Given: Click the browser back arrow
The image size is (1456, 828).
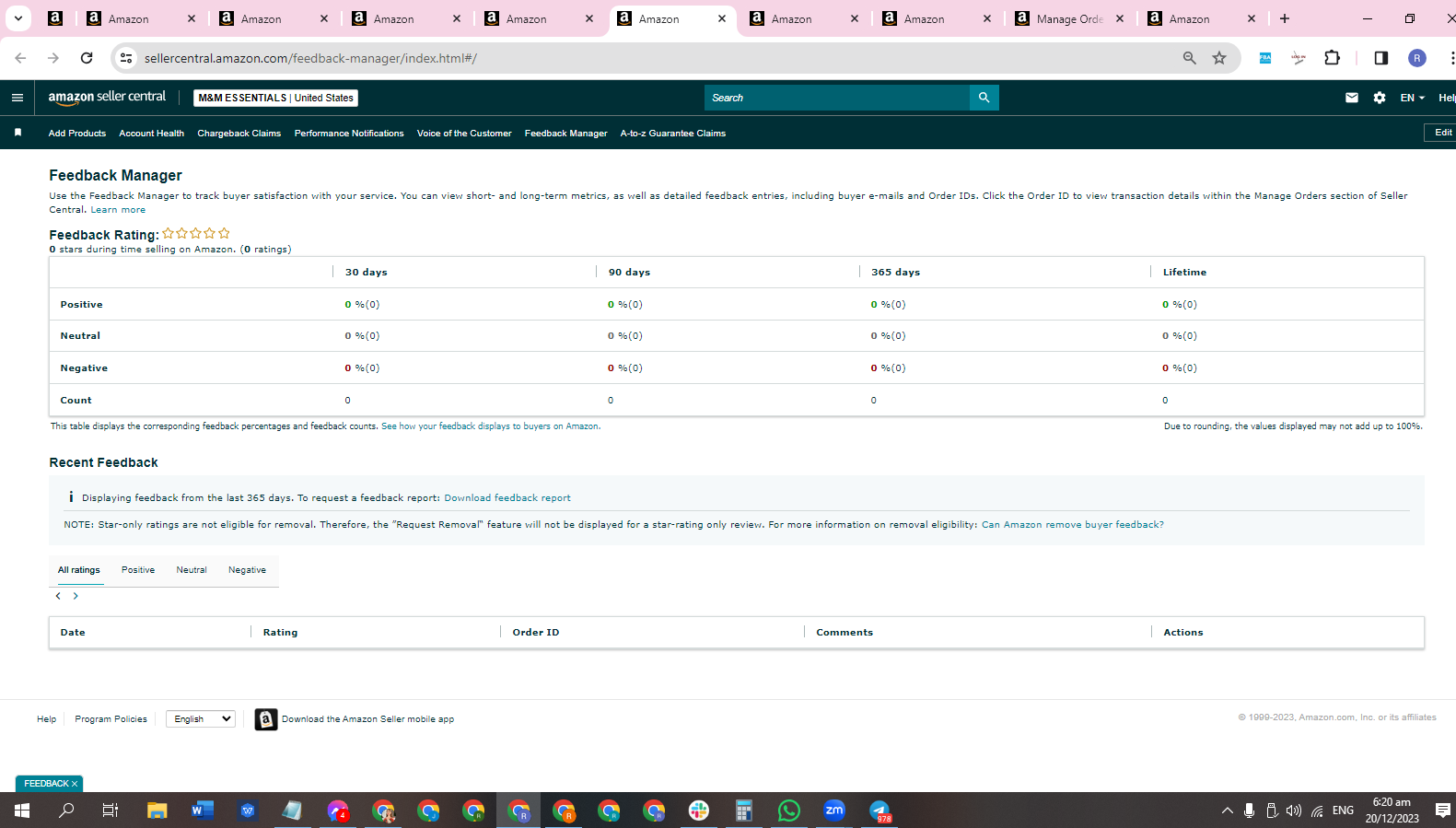Looking at the screenshot, I should (x=20, y=58).
